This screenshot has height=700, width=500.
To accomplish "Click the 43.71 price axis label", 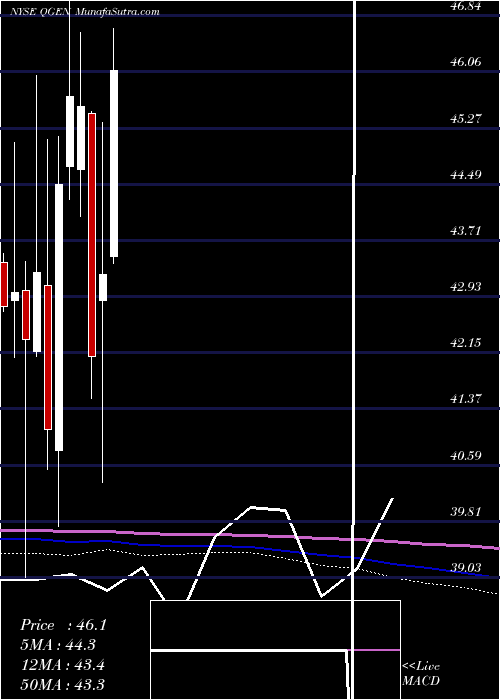I will pos(467,231).
